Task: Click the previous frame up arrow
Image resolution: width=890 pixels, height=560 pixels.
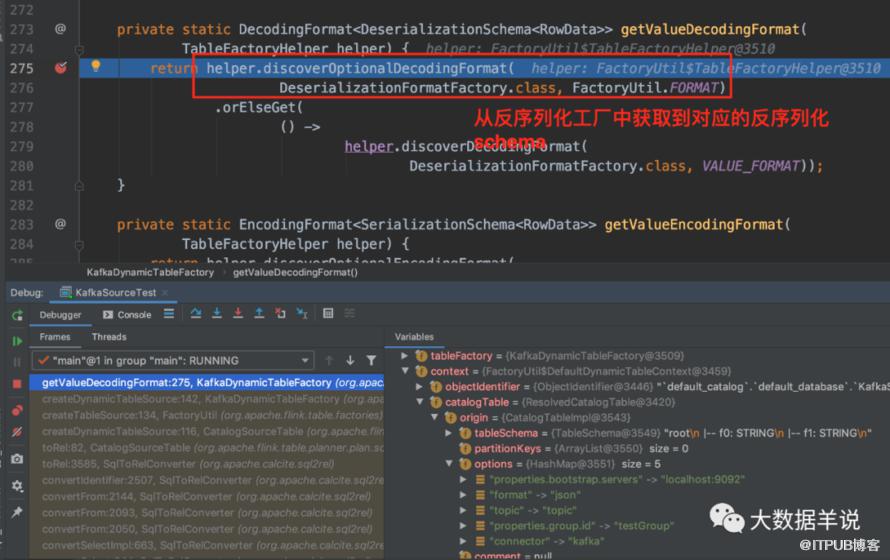Action: point(329,360)
